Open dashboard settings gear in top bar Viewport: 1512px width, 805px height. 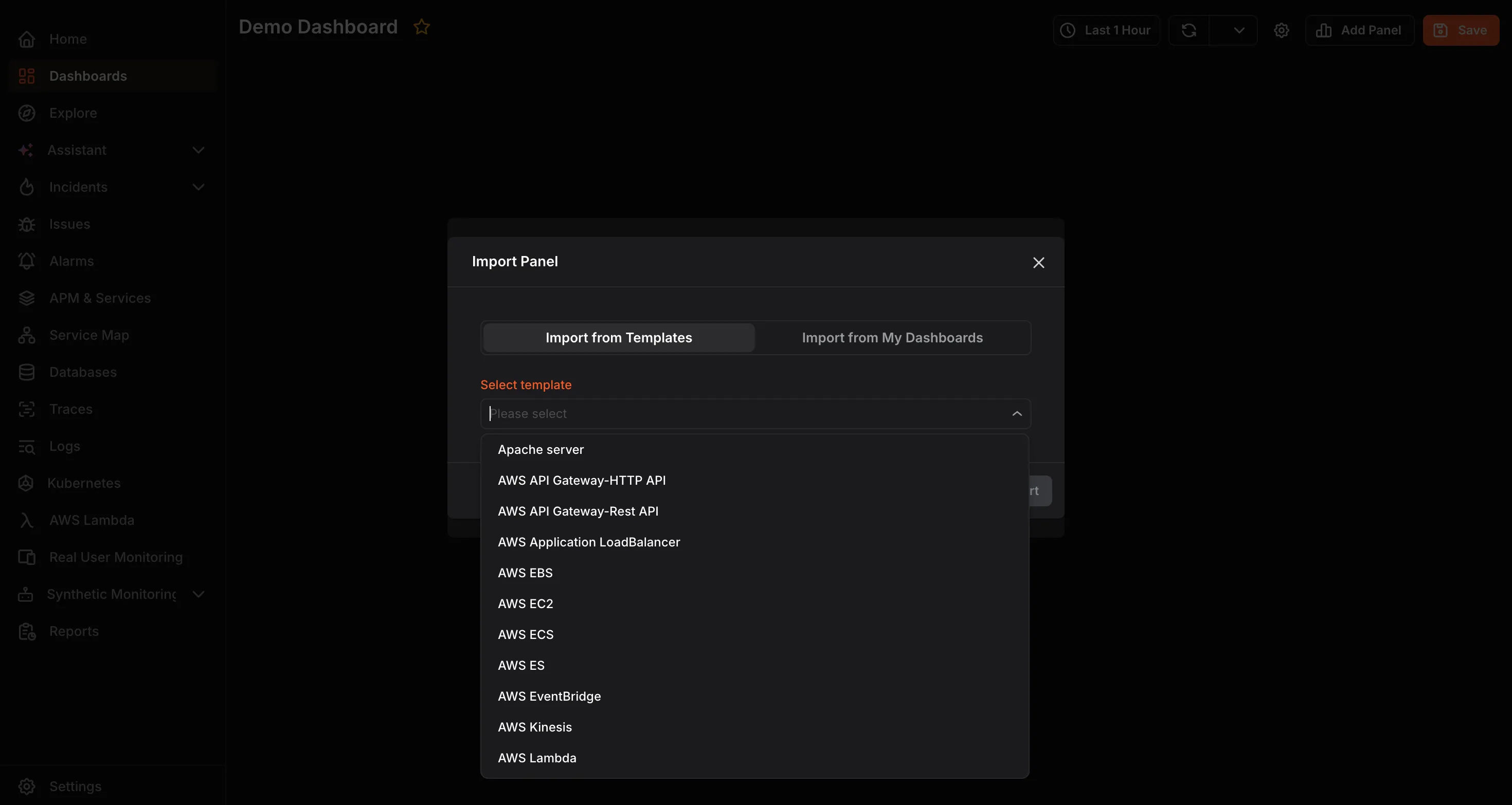pyautogui.click(x=1281, y=30)
